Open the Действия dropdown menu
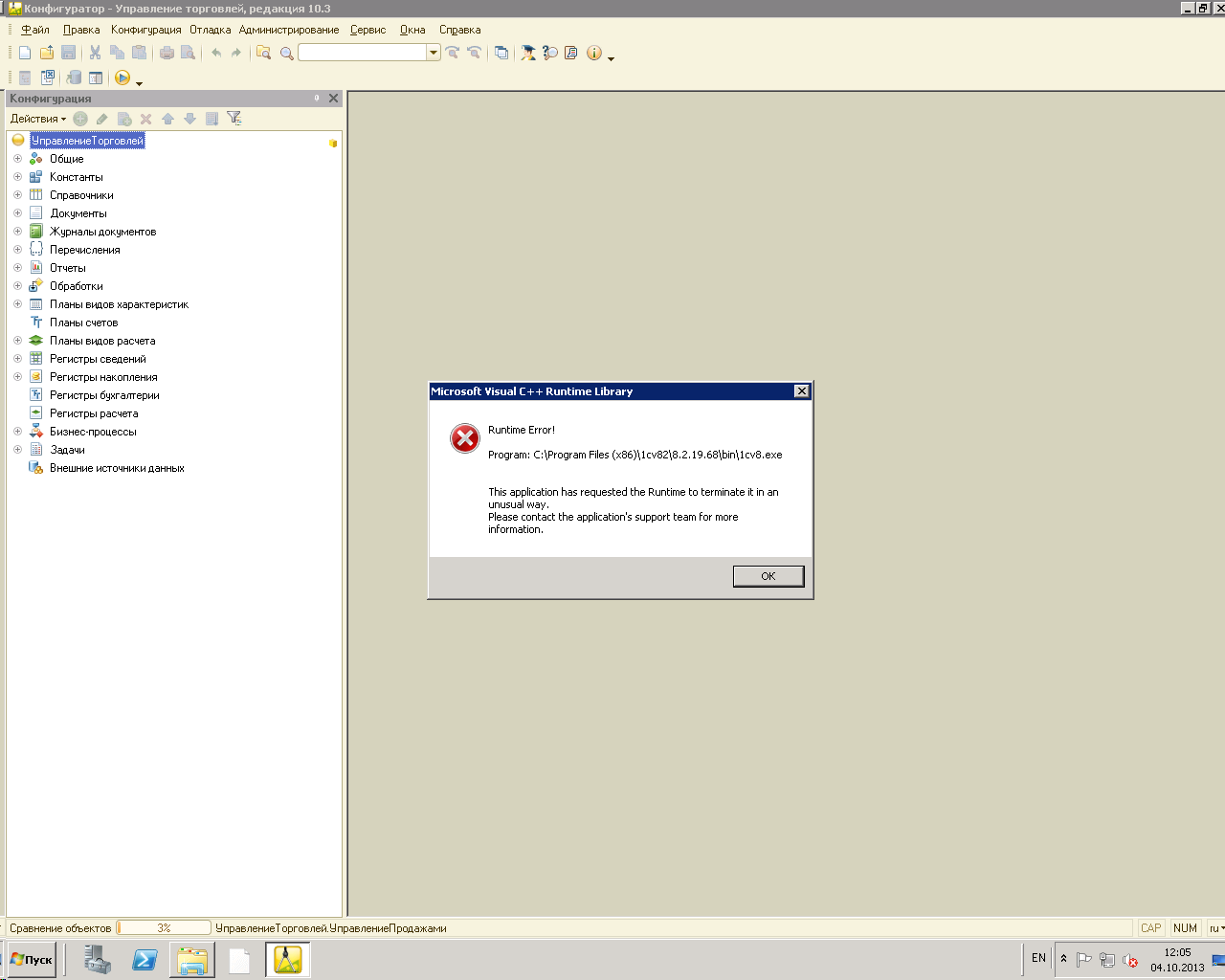 [x=38, y=119]
